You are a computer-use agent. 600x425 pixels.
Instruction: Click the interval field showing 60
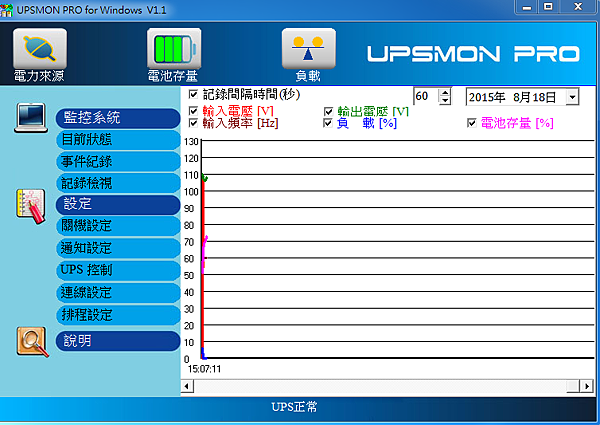click(x=426, y=96)
